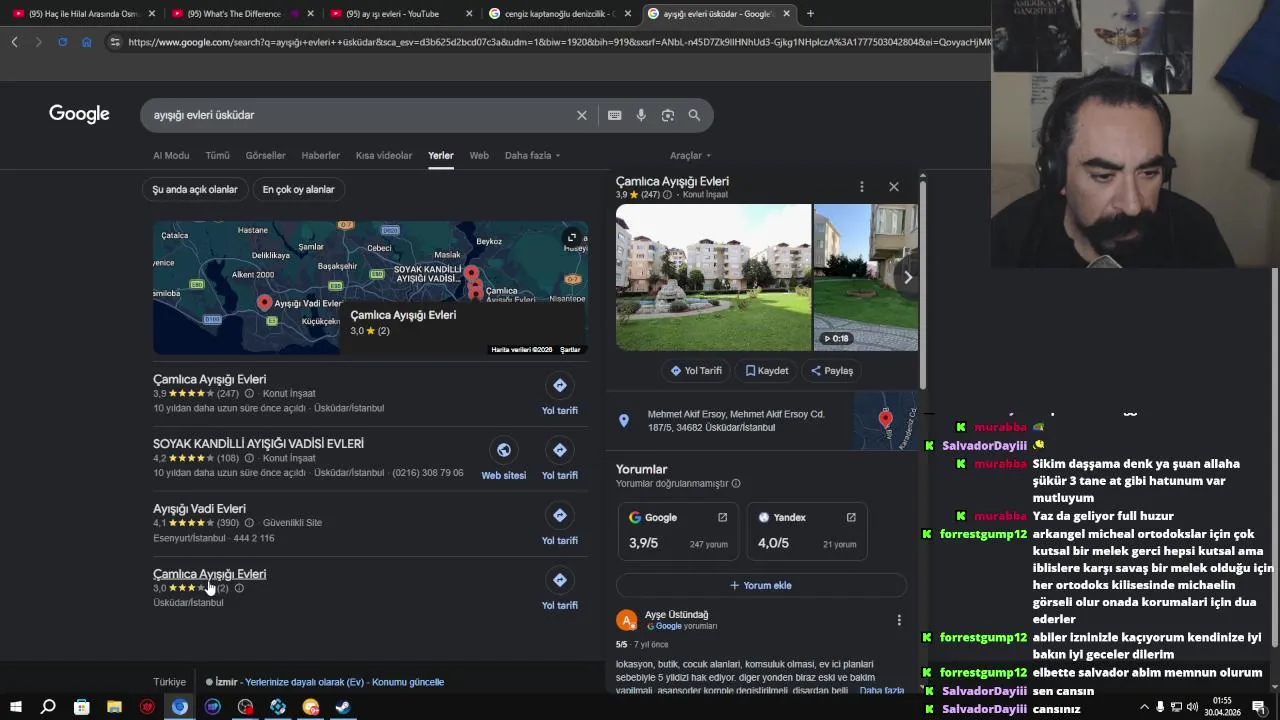
Task: Open Yandex reviews external link icon
Action: pos(851,517)
